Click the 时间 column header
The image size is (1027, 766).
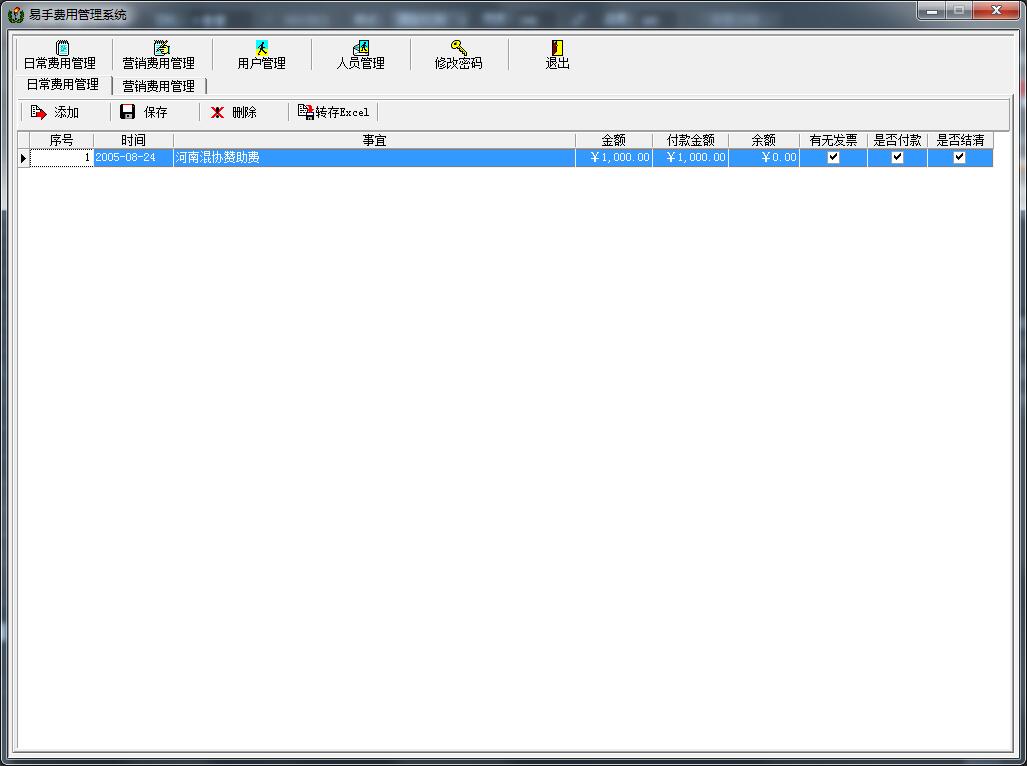coord(133,140)
